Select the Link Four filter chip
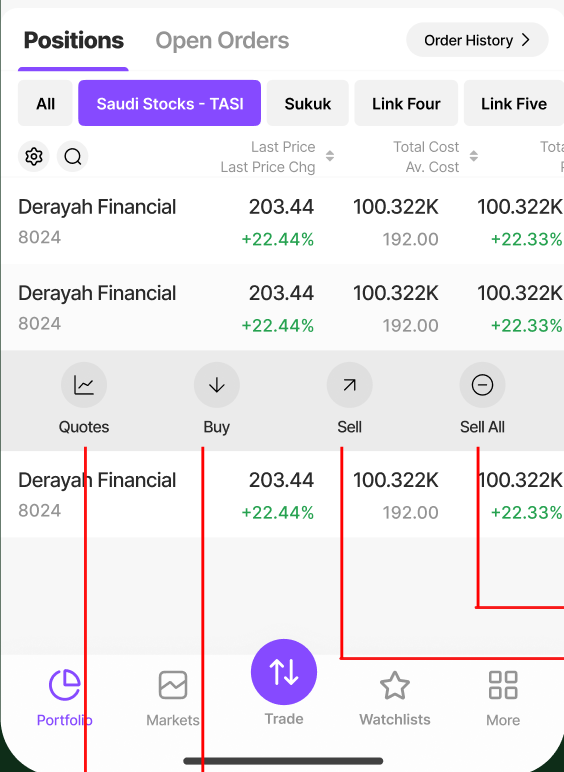This screenshot has width=564, height=772. tap(406, 103)
